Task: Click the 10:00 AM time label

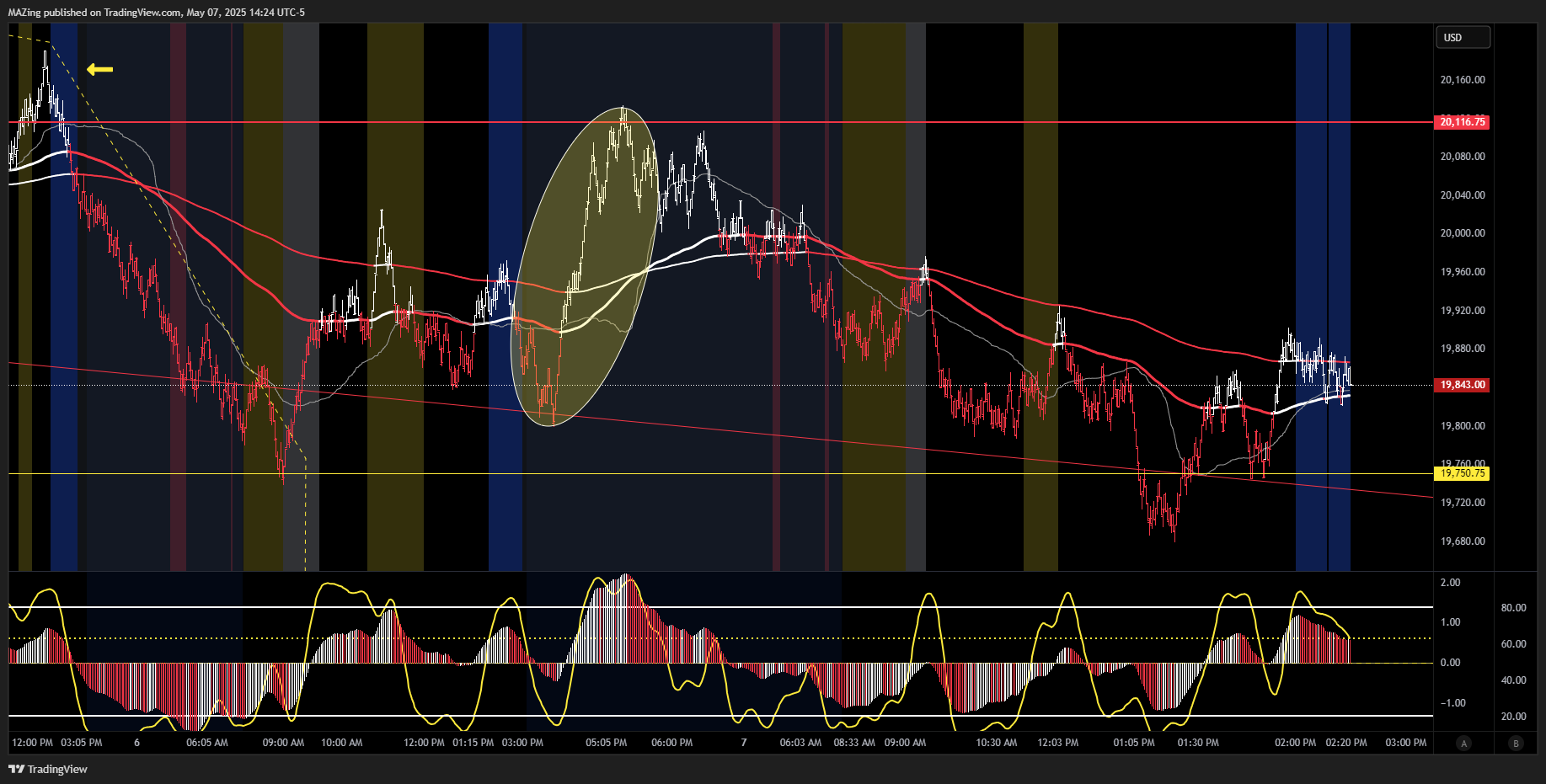Action: pos(342,743)
